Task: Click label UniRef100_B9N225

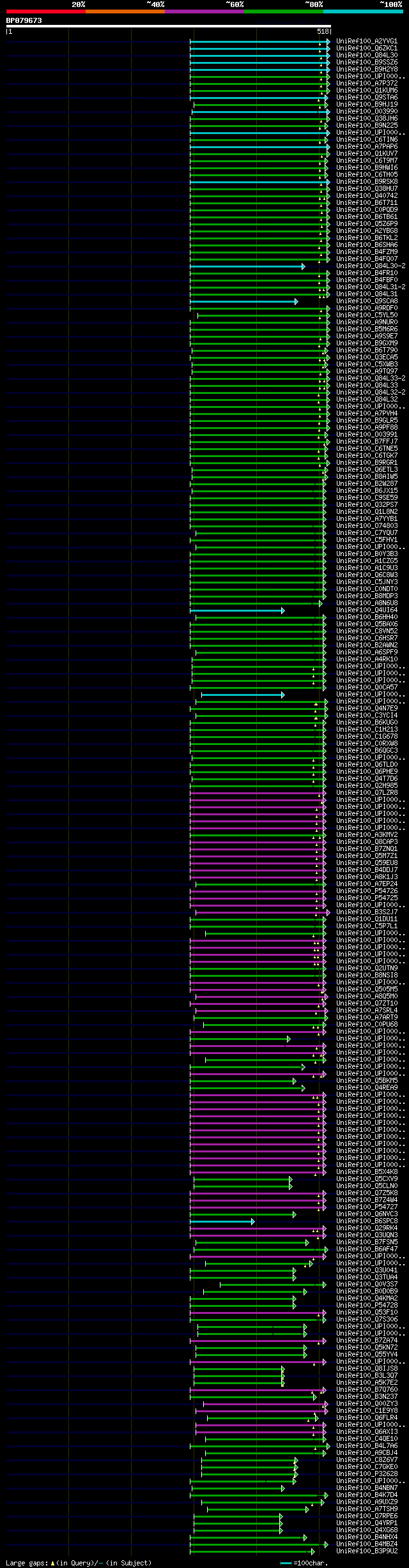Action: point(367,126)
